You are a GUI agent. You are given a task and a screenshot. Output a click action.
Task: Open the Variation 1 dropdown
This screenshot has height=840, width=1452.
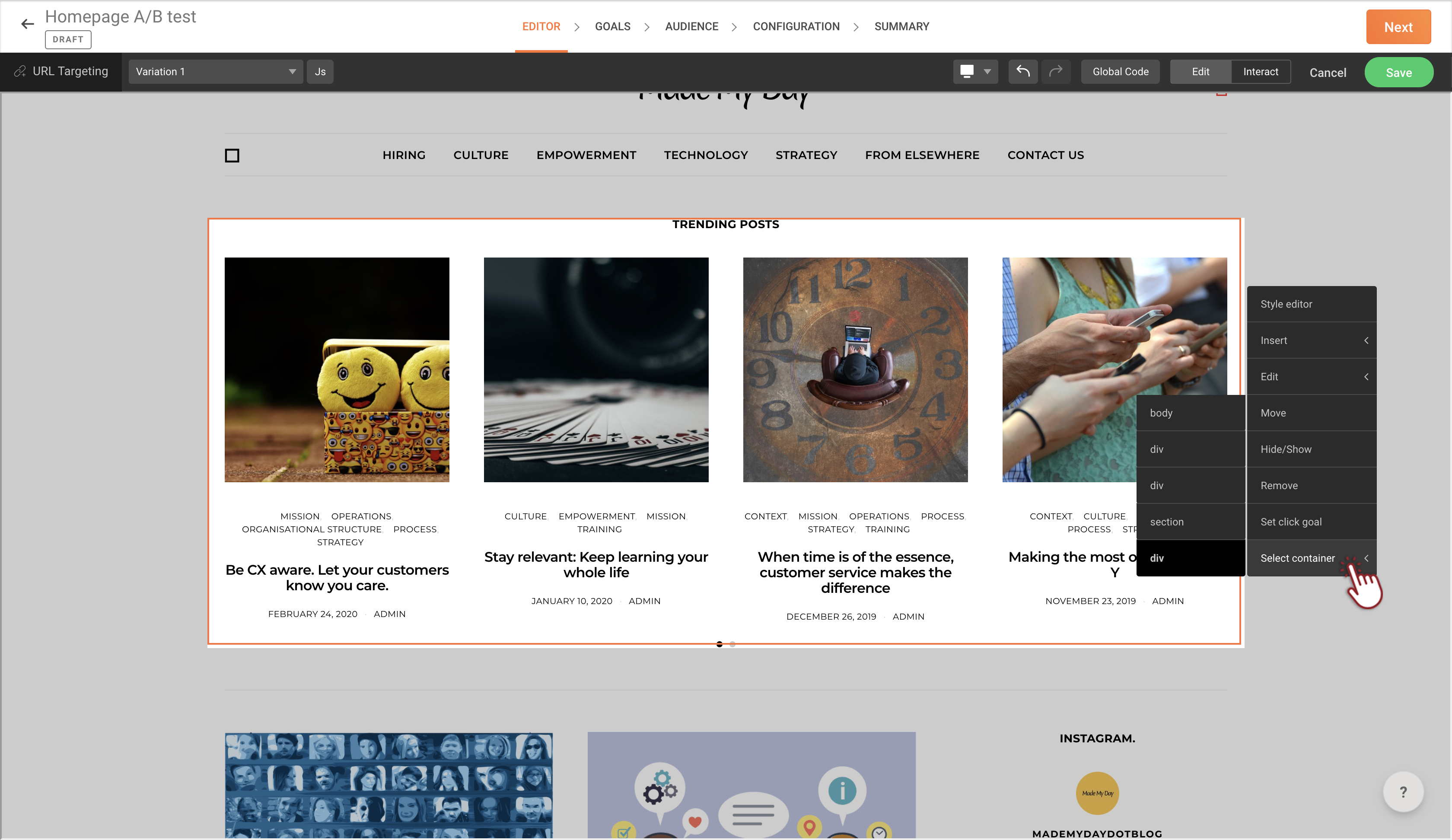[x=216, y=72]
